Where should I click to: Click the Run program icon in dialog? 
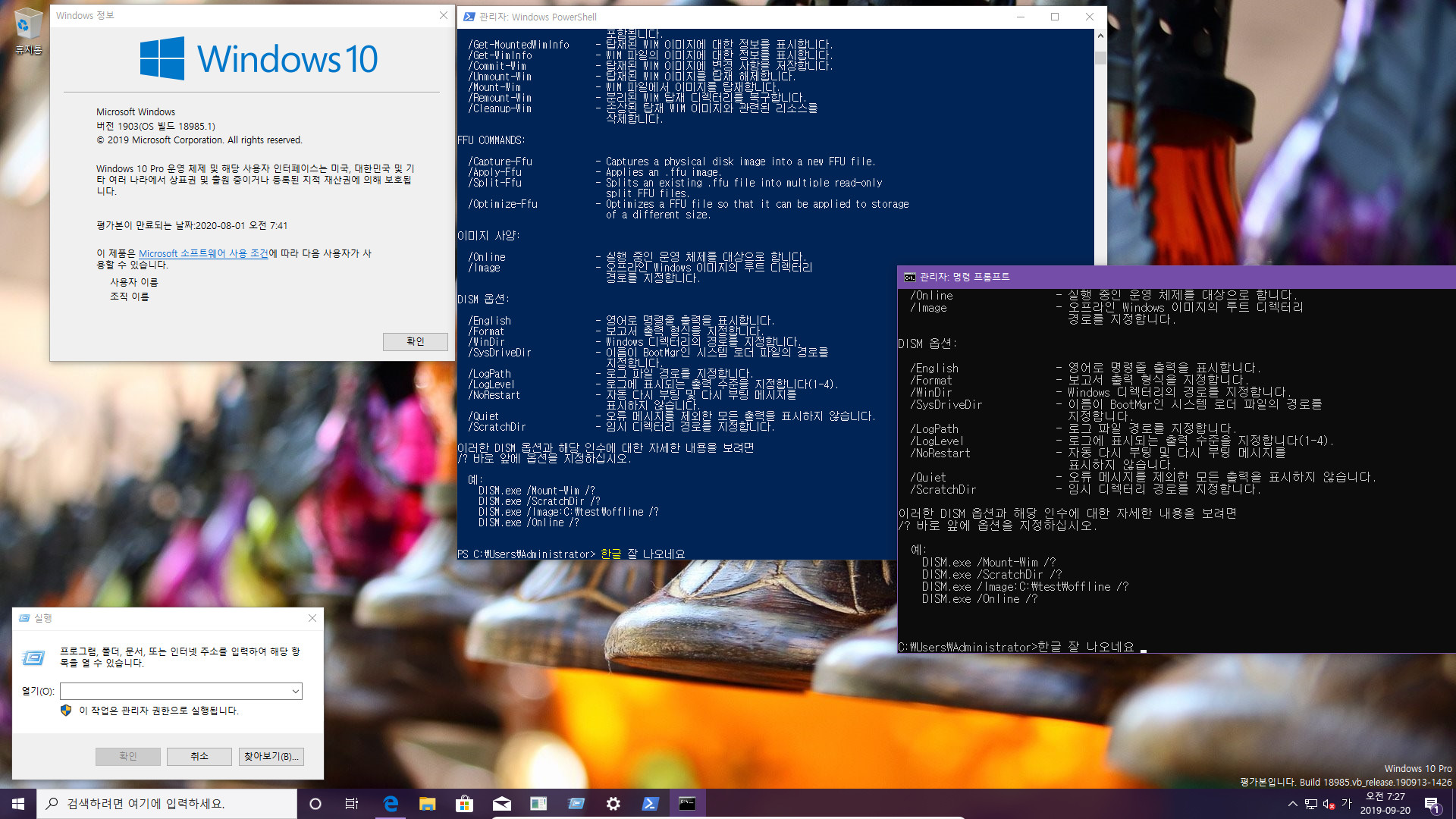[x=33, y=657]
